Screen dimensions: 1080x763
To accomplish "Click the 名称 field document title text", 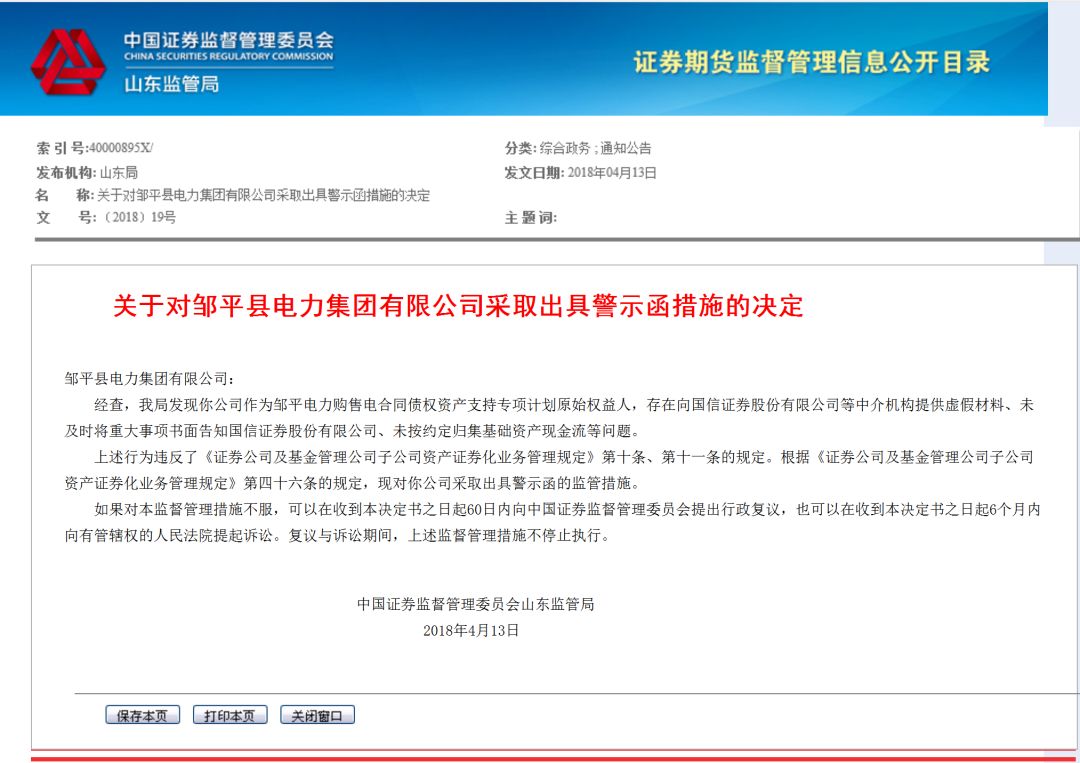I will [x=263, y=195].
